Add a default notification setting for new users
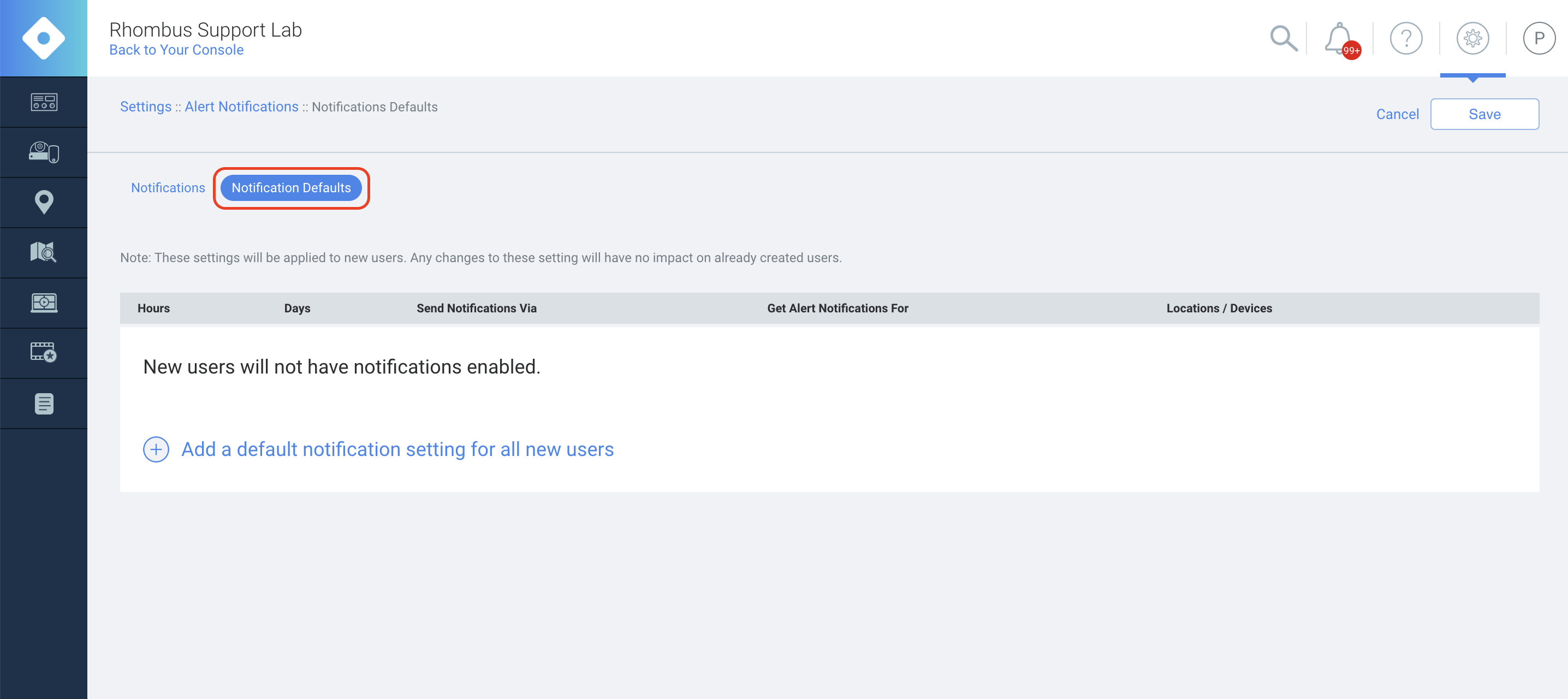This screenshot has height=699, width=1568. point(396,449)
